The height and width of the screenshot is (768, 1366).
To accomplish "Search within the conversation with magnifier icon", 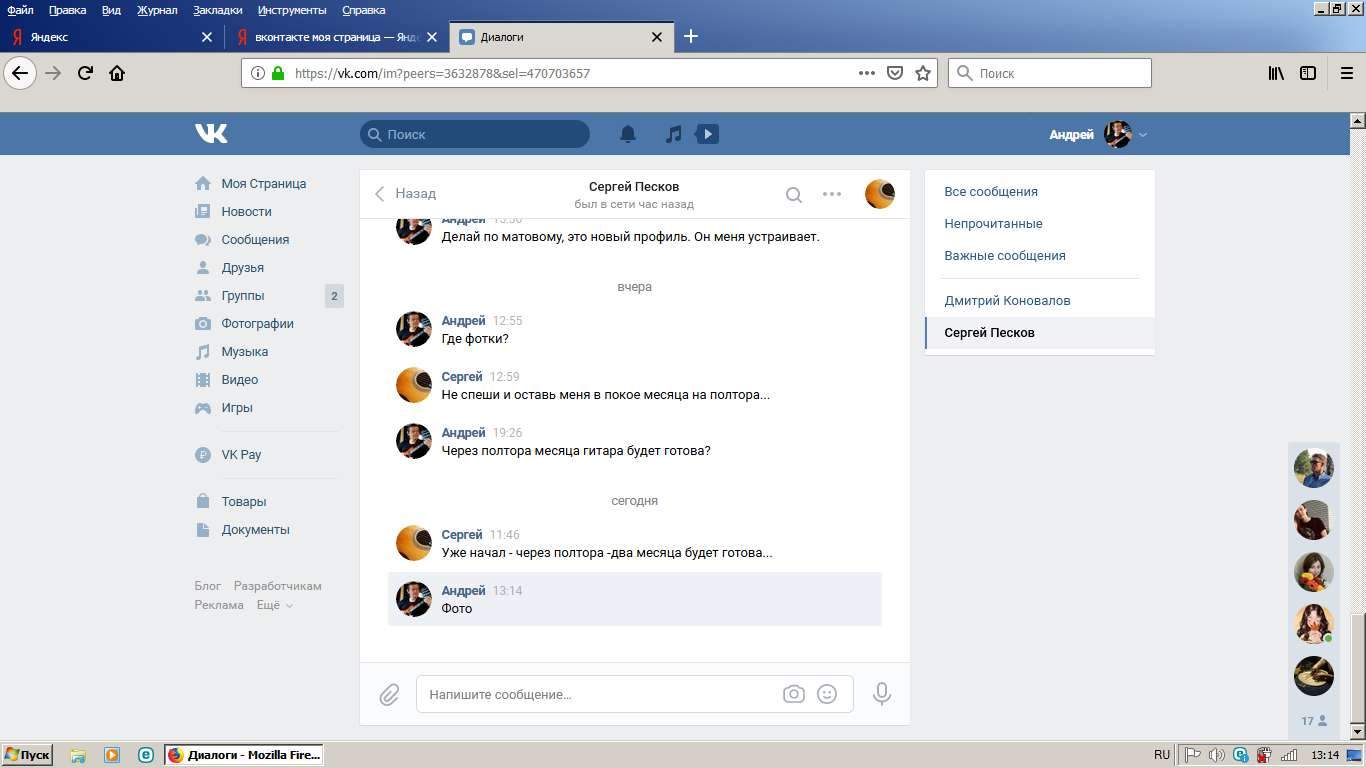I will tap(793, 195).
